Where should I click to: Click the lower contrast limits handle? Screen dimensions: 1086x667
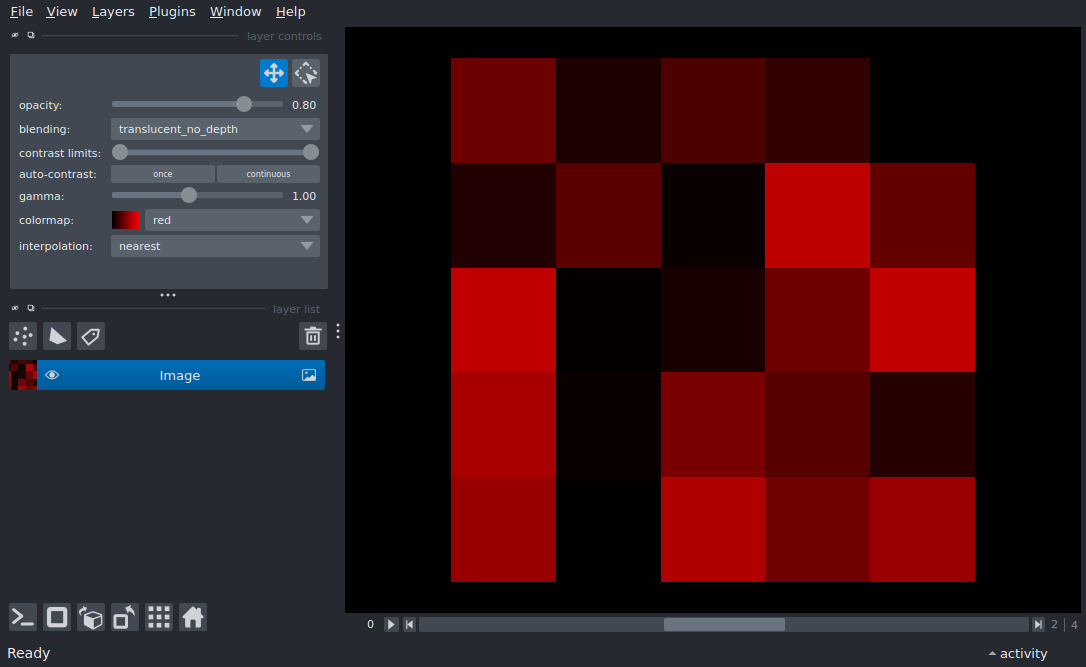pyautogui.click(x=120, y=152)
